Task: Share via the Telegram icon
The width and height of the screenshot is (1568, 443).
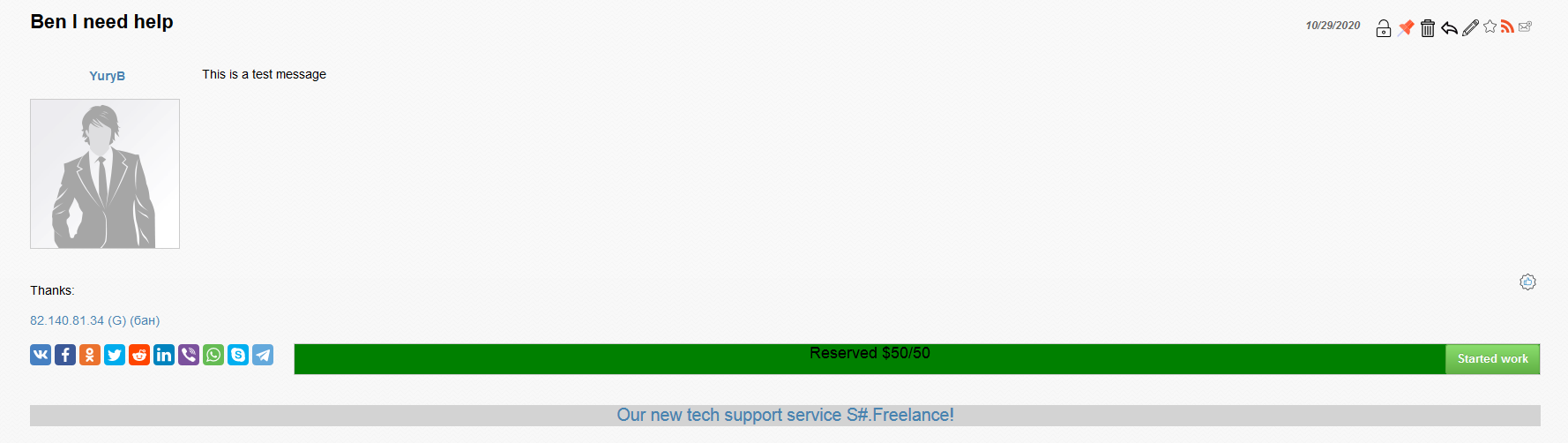Action: [x=263, y=355]
